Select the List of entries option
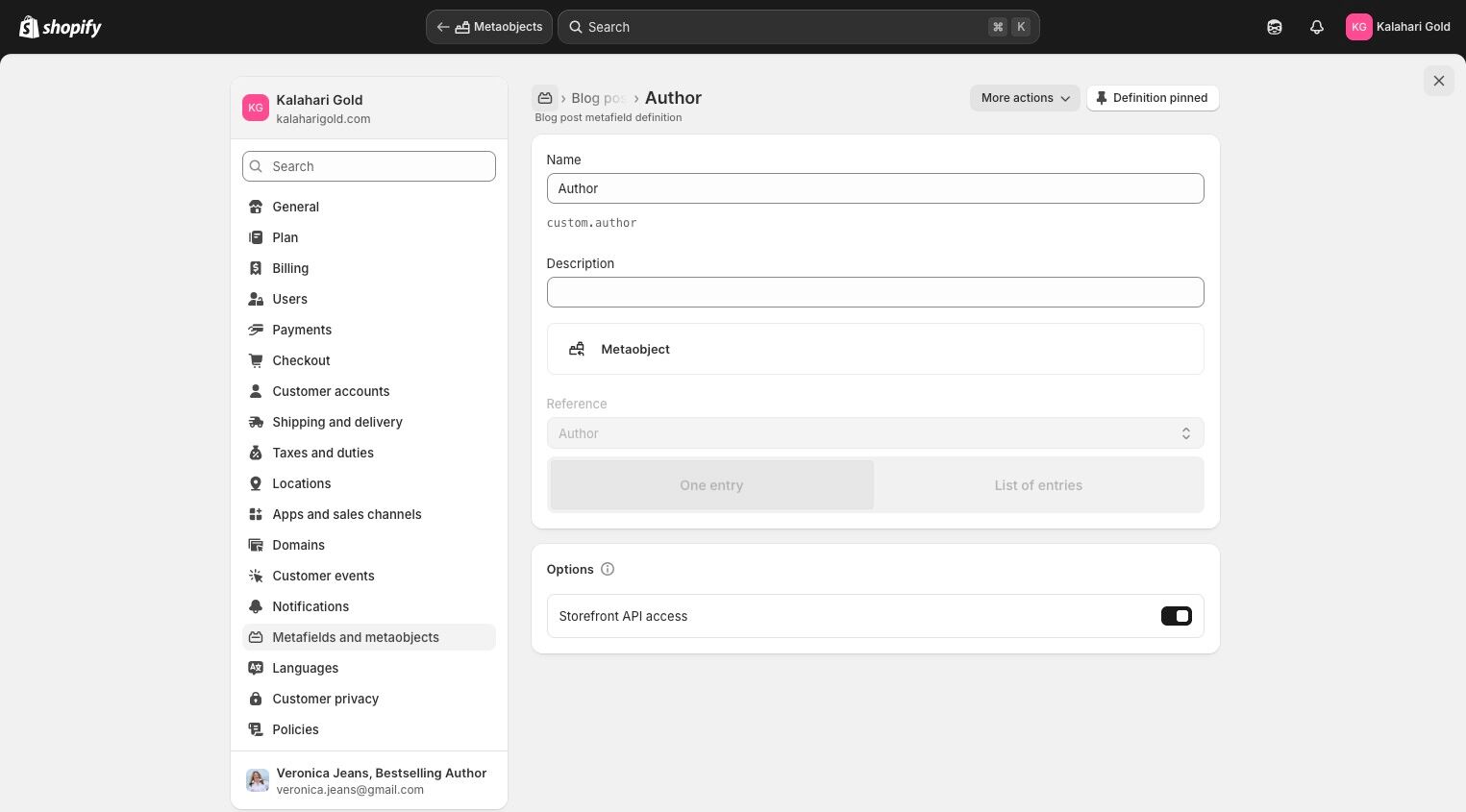 tap(1038, 485)
